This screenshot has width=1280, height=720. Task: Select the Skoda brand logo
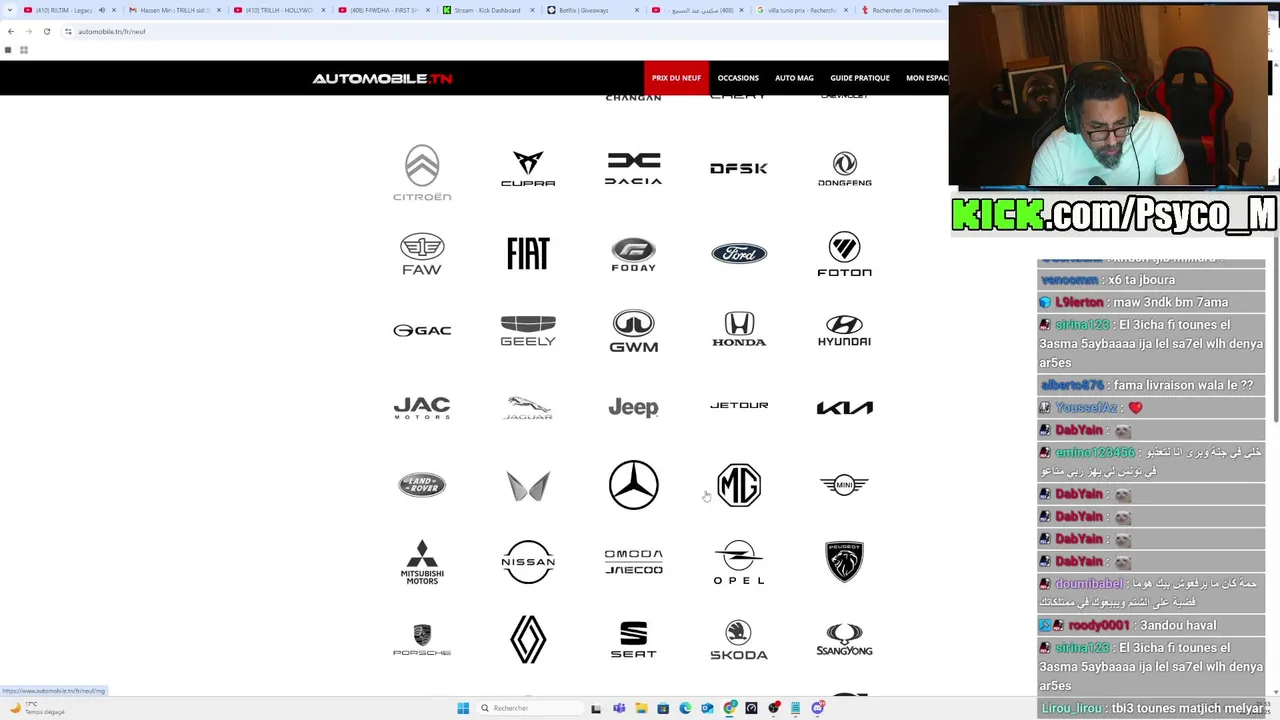pyautogui.click(x=739, y=640)
